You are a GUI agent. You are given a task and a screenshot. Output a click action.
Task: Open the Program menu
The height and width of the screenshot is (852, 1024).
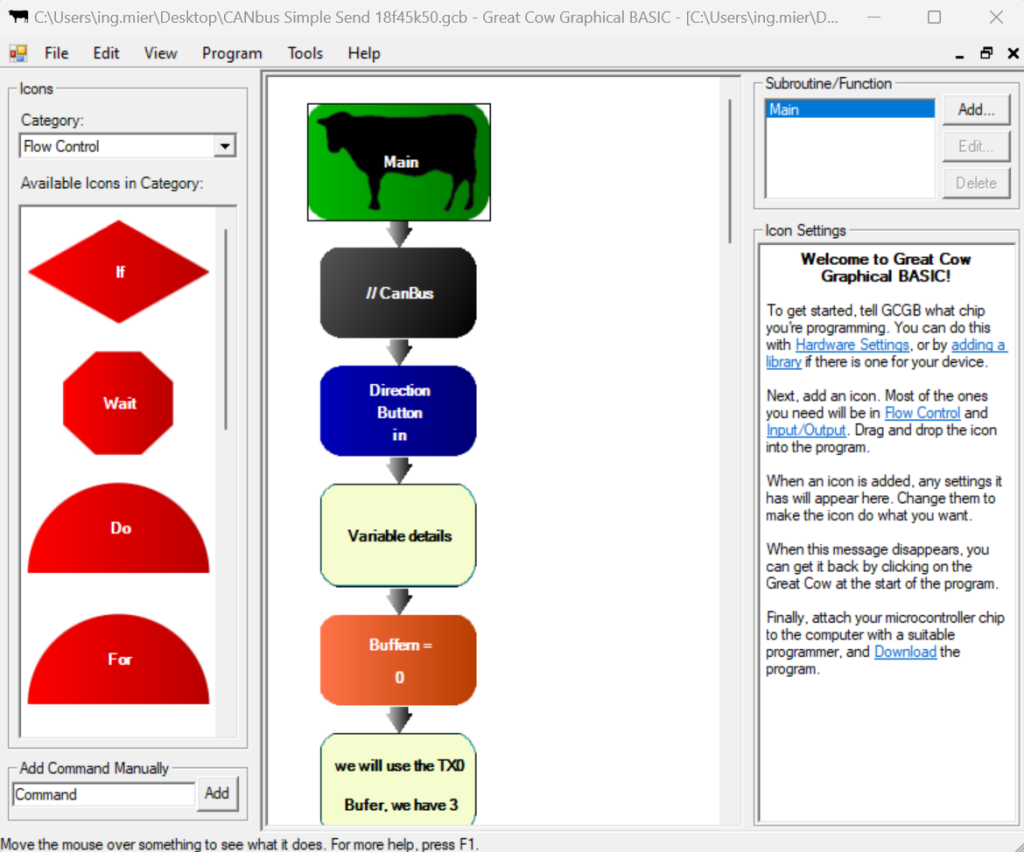tap(231, 53)
